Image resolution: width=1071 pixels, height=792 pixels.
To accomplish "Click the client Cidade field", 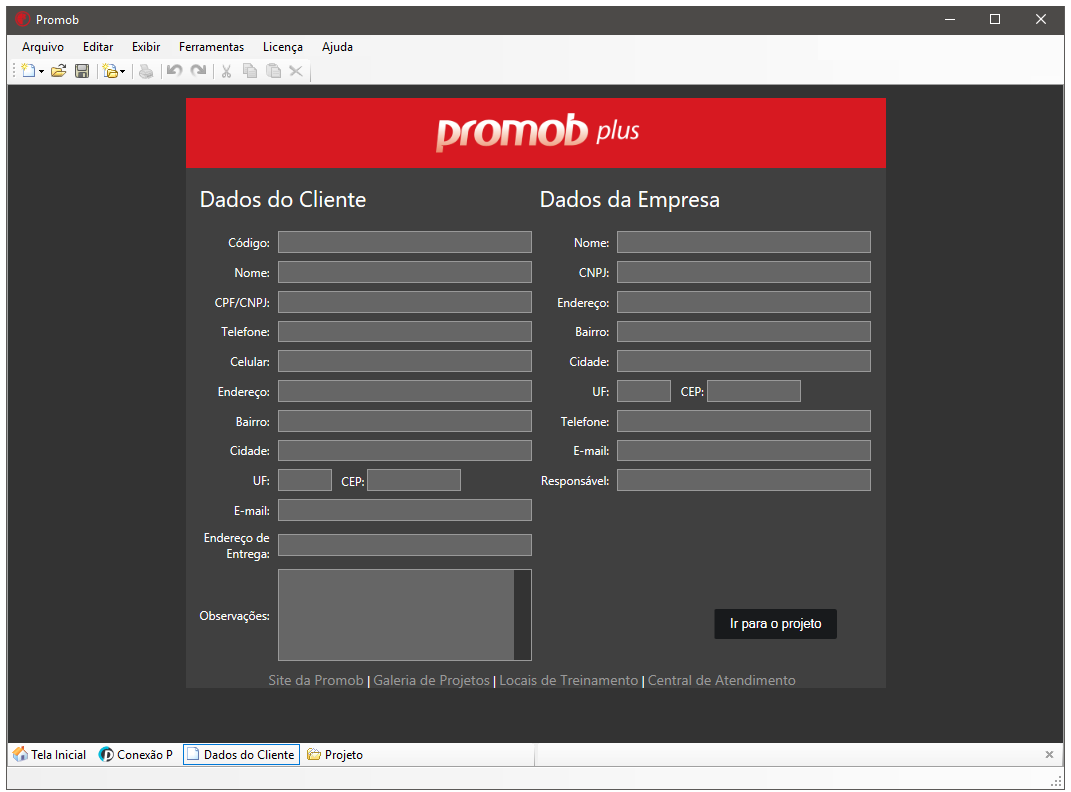I will tap(404, 451).
